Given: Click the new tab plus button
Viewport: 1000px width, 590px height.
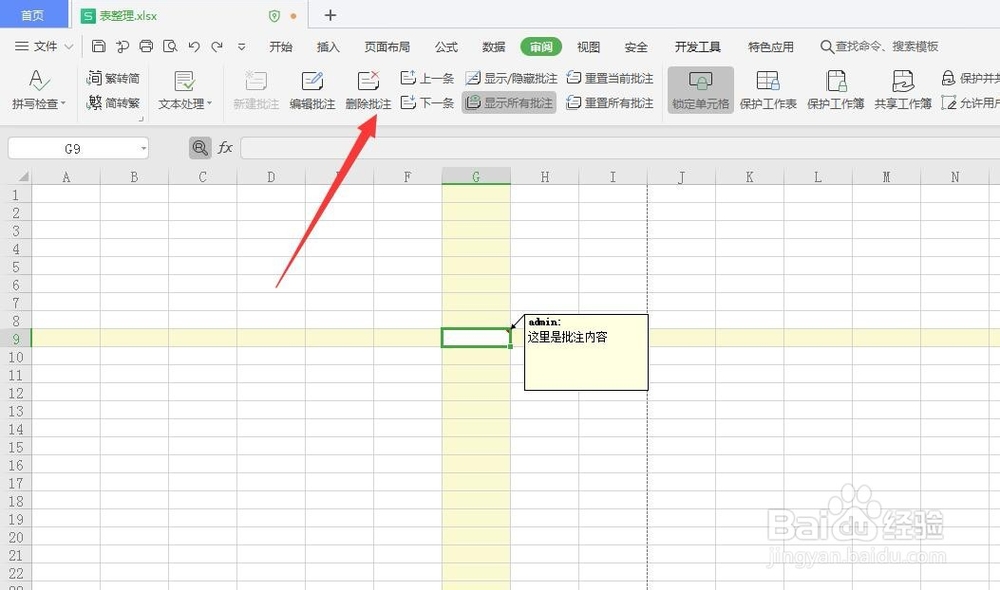Looking at the screenshot, I should click(x=330, y=15).
